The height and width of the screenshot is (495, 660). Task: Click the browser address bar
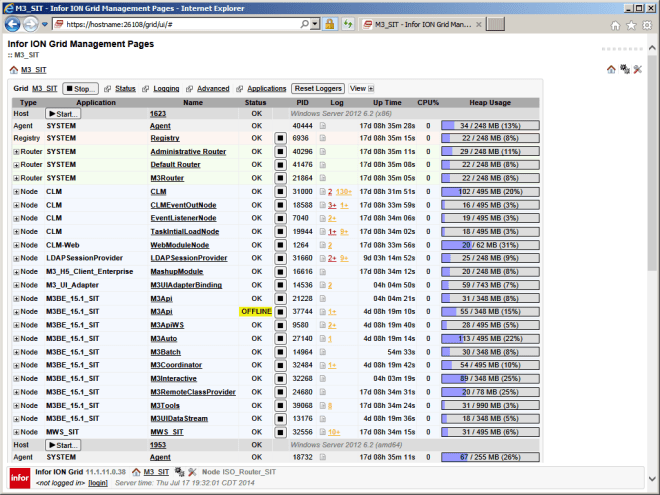coord(190,24)
